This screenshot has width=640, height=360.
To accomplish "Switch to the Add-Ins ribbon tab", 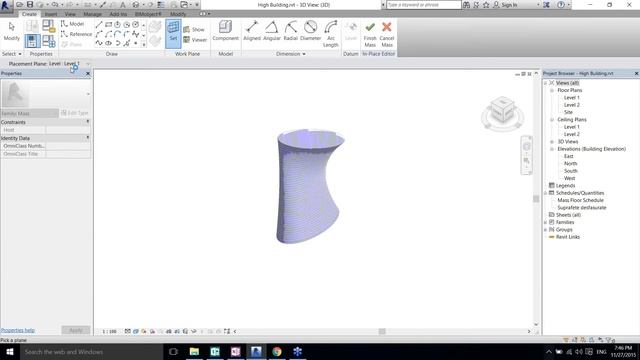I will (x=118, y=14).
